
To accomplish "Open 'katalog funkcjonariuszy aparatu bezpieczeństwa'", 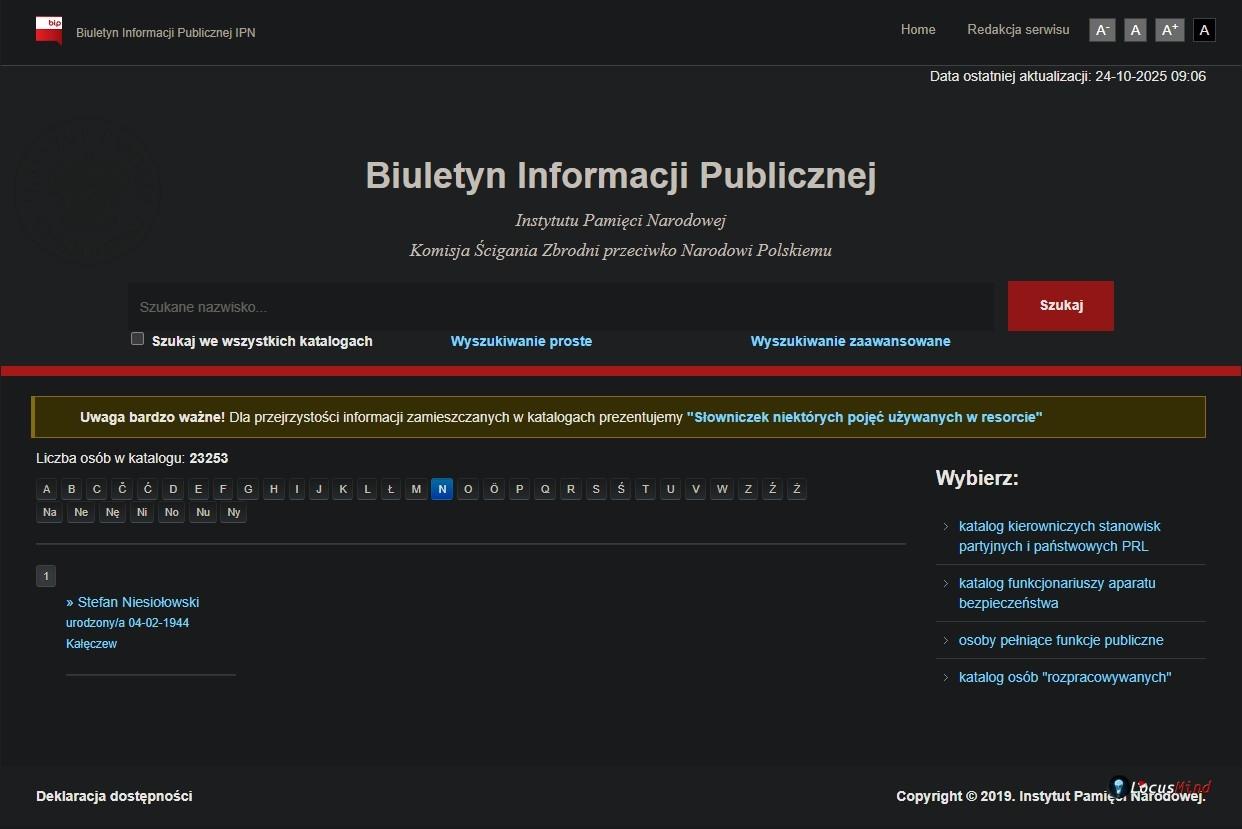I will [1056, 593].
